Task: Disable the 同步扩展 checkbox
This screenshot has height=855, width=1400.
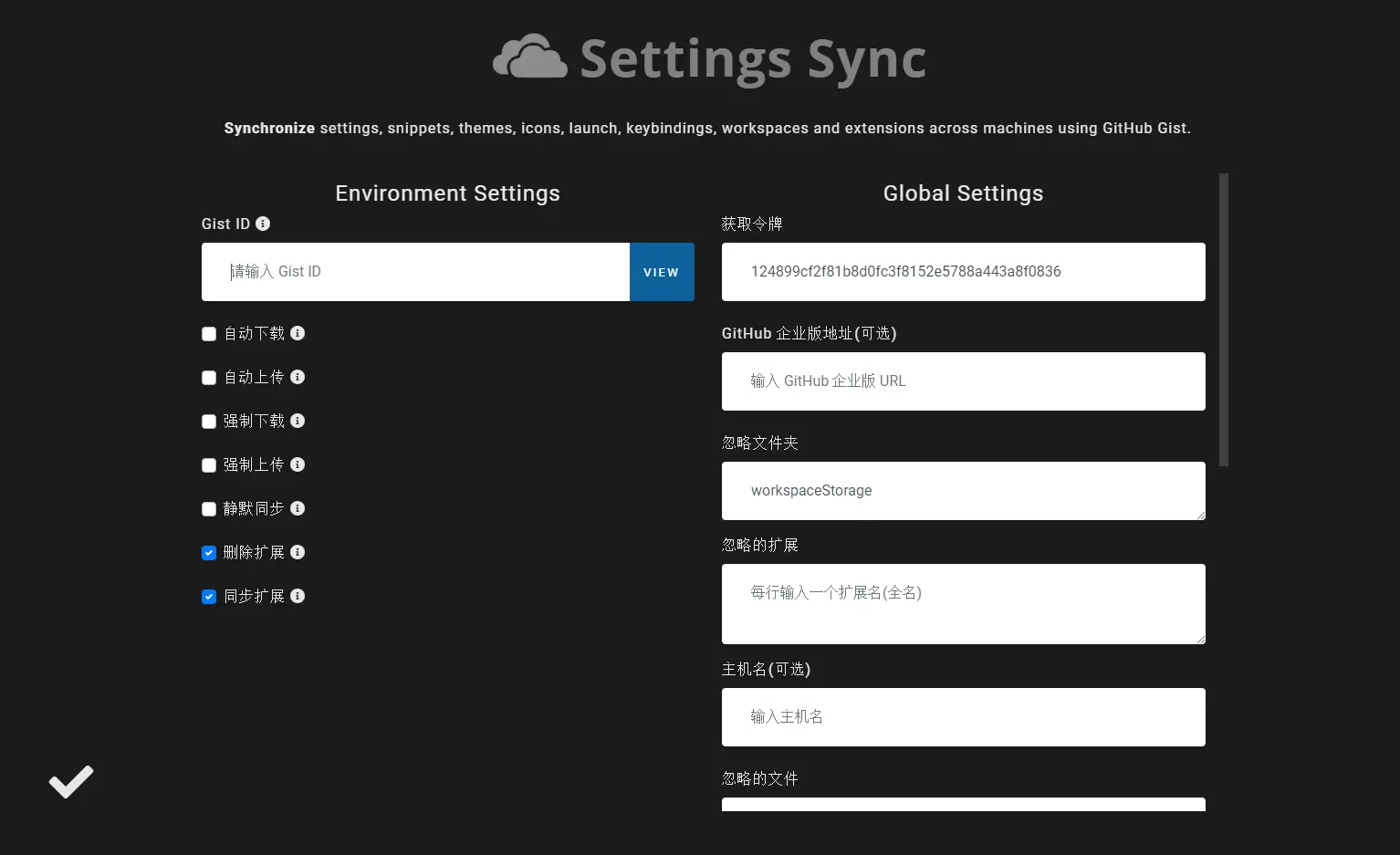Action: pos(209,597)
